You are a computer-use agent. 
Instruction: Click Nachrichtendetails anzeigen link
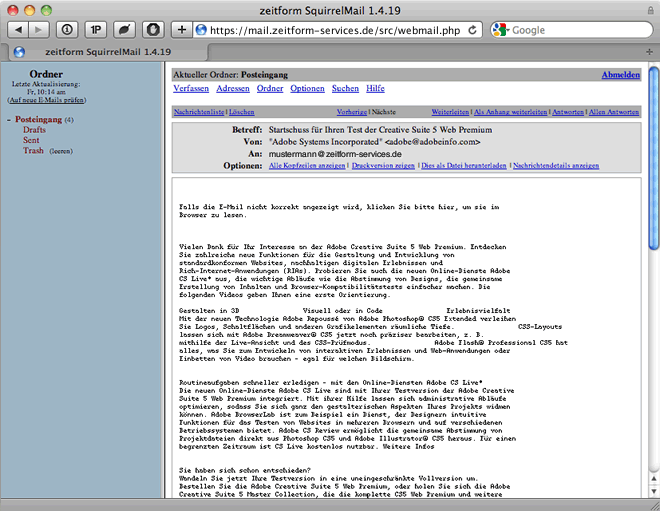tap(556, 166)
